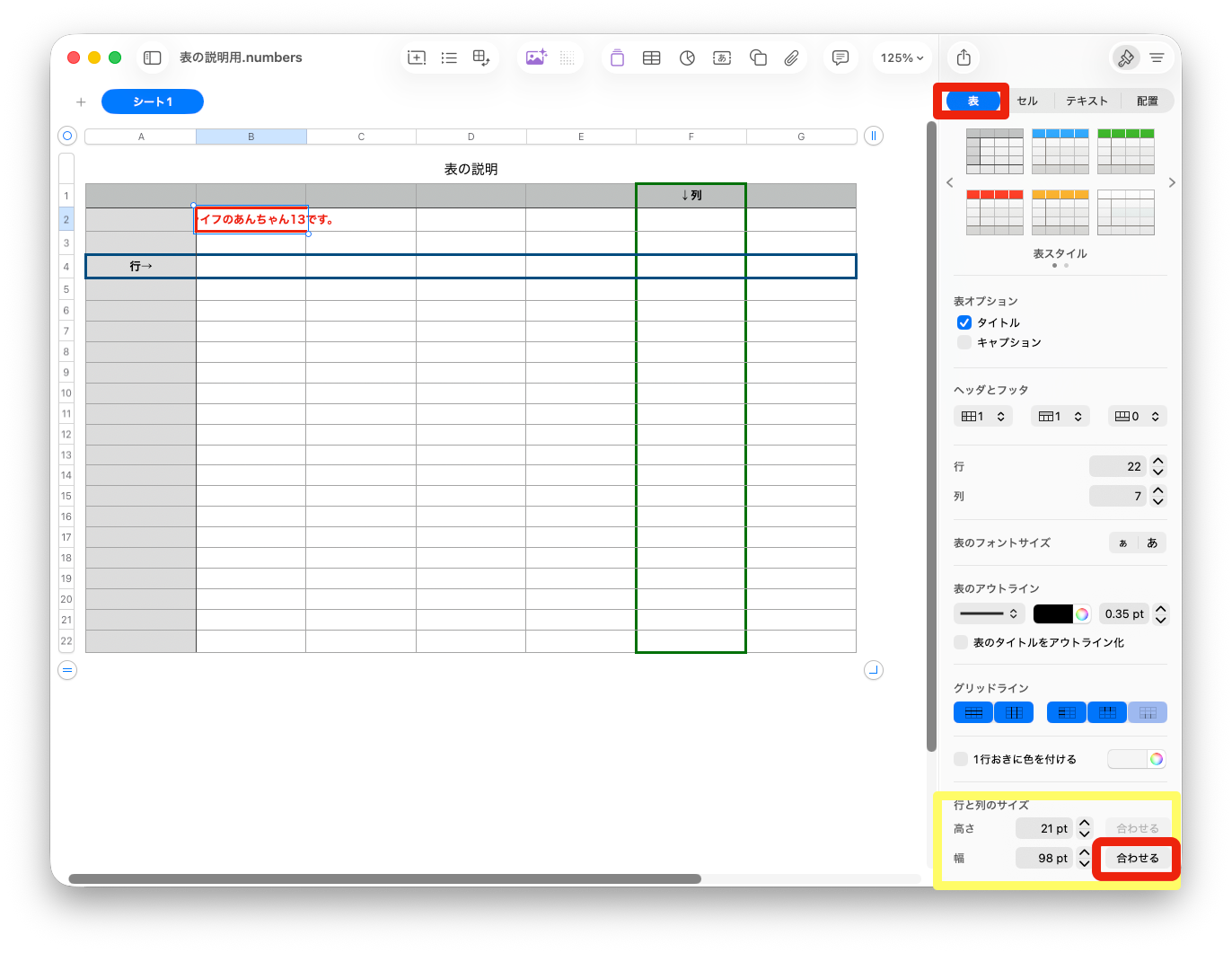Insert a shape from the toolbar
The width and height of the screenshot is (1232, 953).
coord(758,57)
